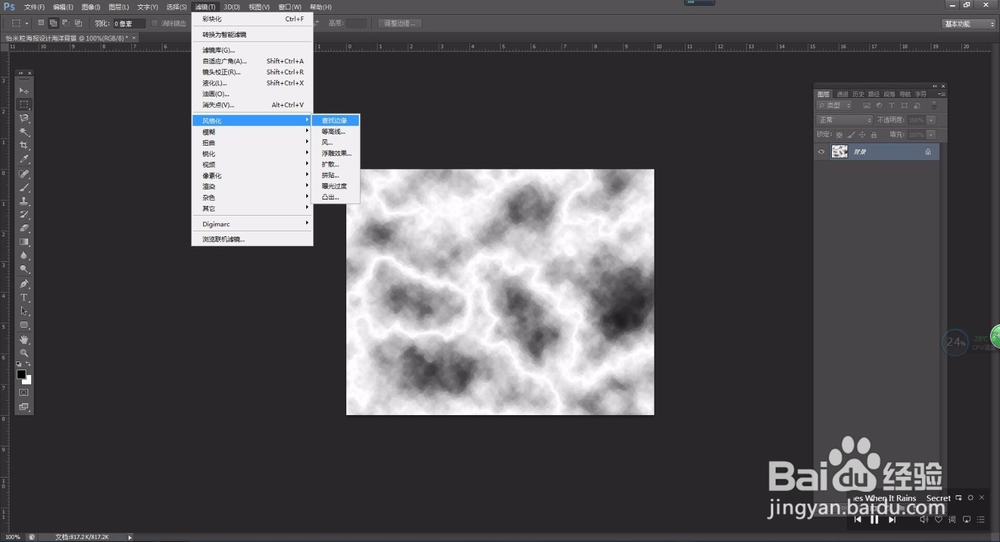Choose 滤镜库(G)... from filter menu
The width and height of the screenshot is (1000, 542).
253,50
